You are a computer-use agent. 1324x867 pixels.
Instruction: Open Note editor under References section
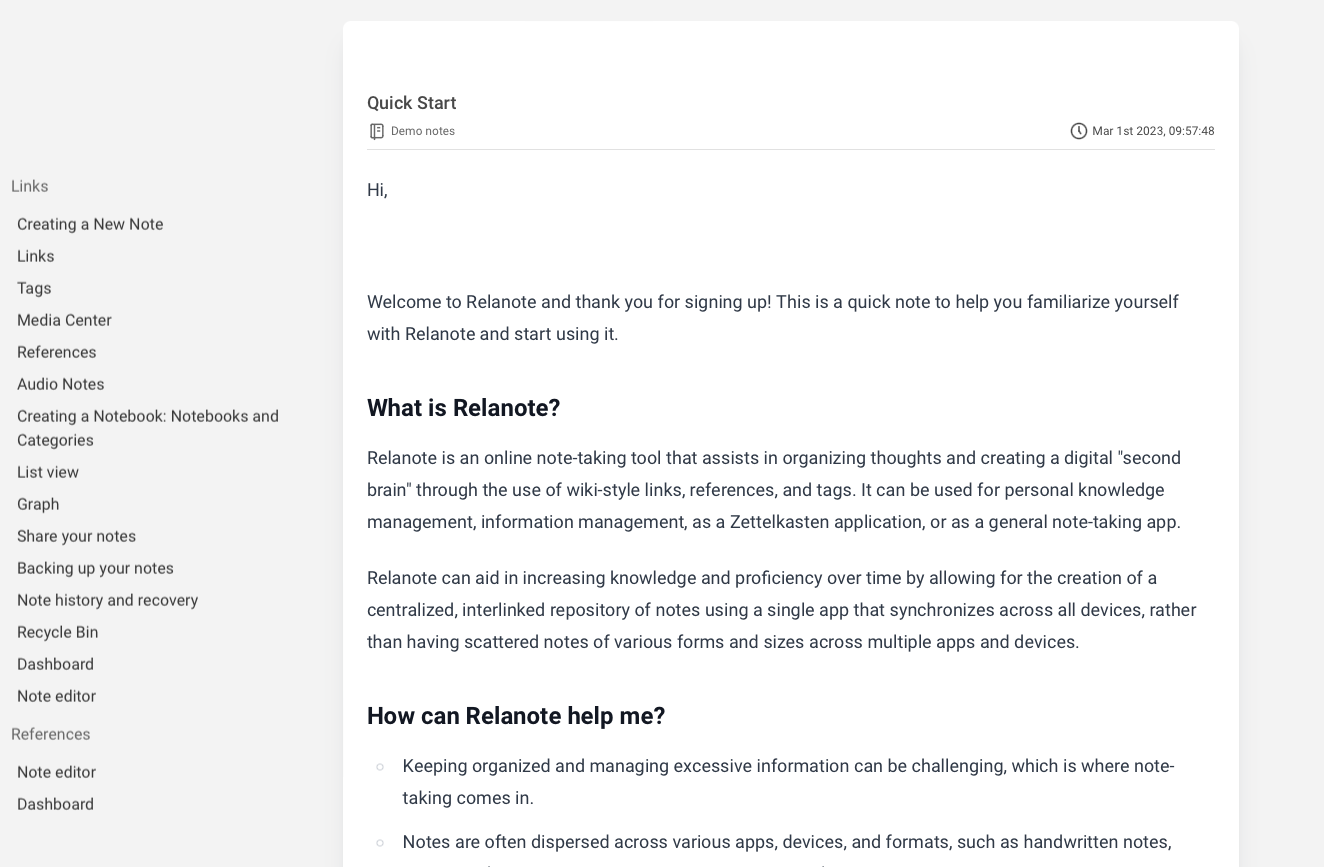[56, 772]
